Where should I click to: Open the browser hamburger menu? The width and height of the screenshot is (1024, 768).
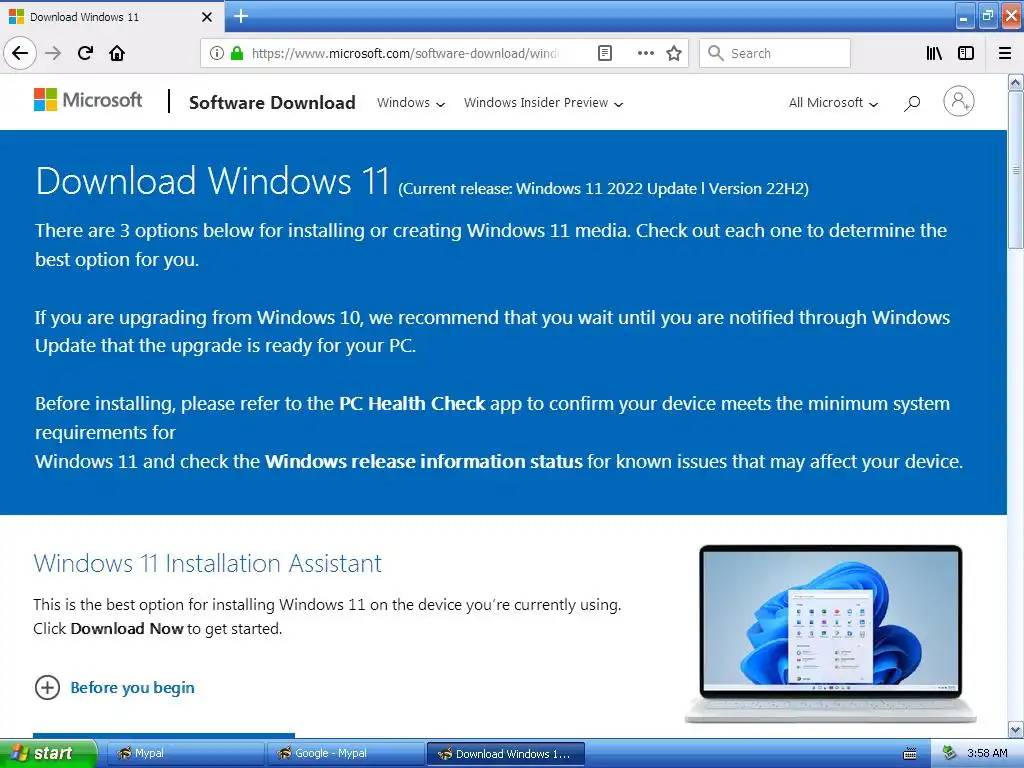(x=1004, y=53)
